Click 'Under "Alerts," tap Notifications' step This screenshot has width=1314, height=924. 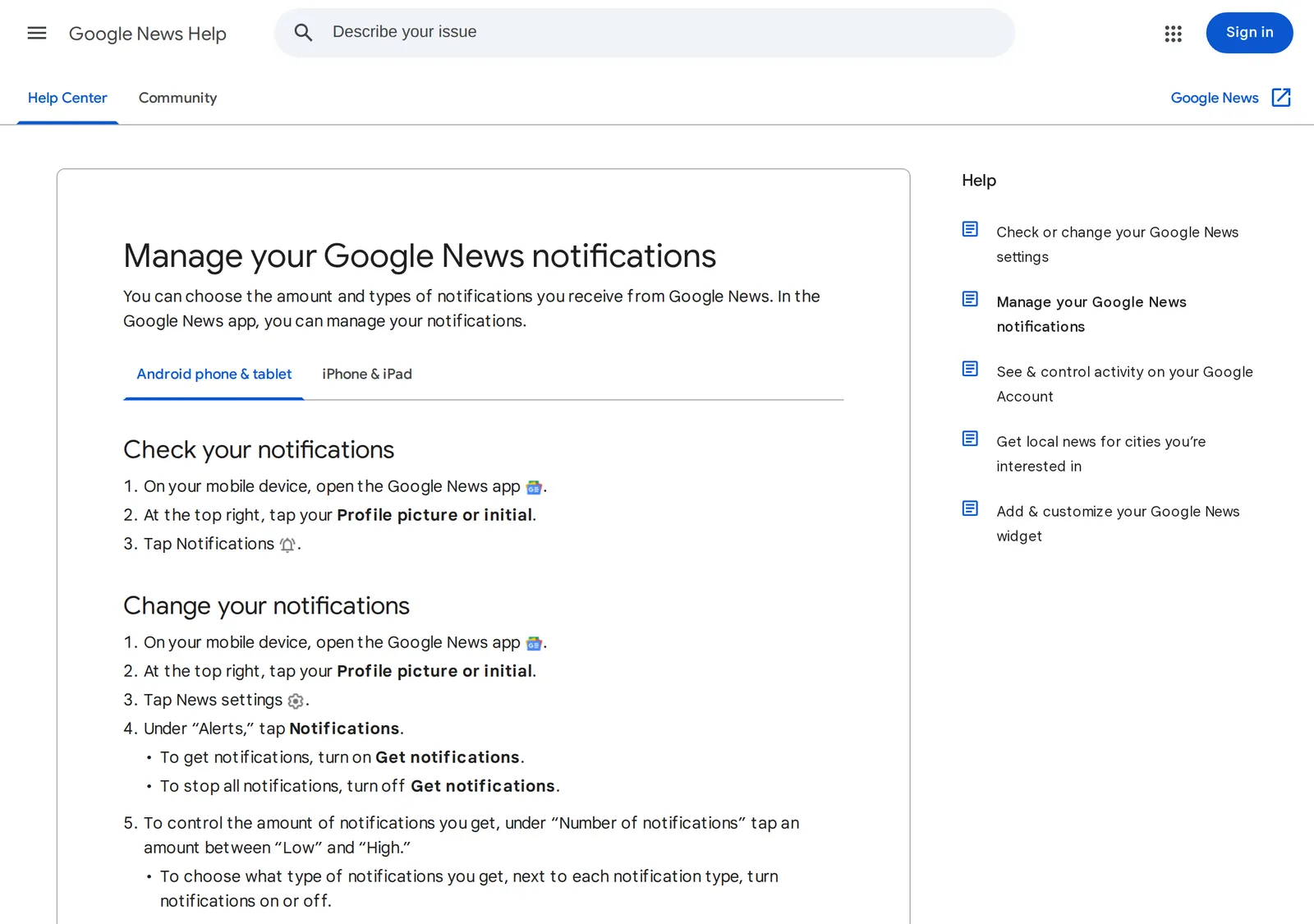[273, 729]
